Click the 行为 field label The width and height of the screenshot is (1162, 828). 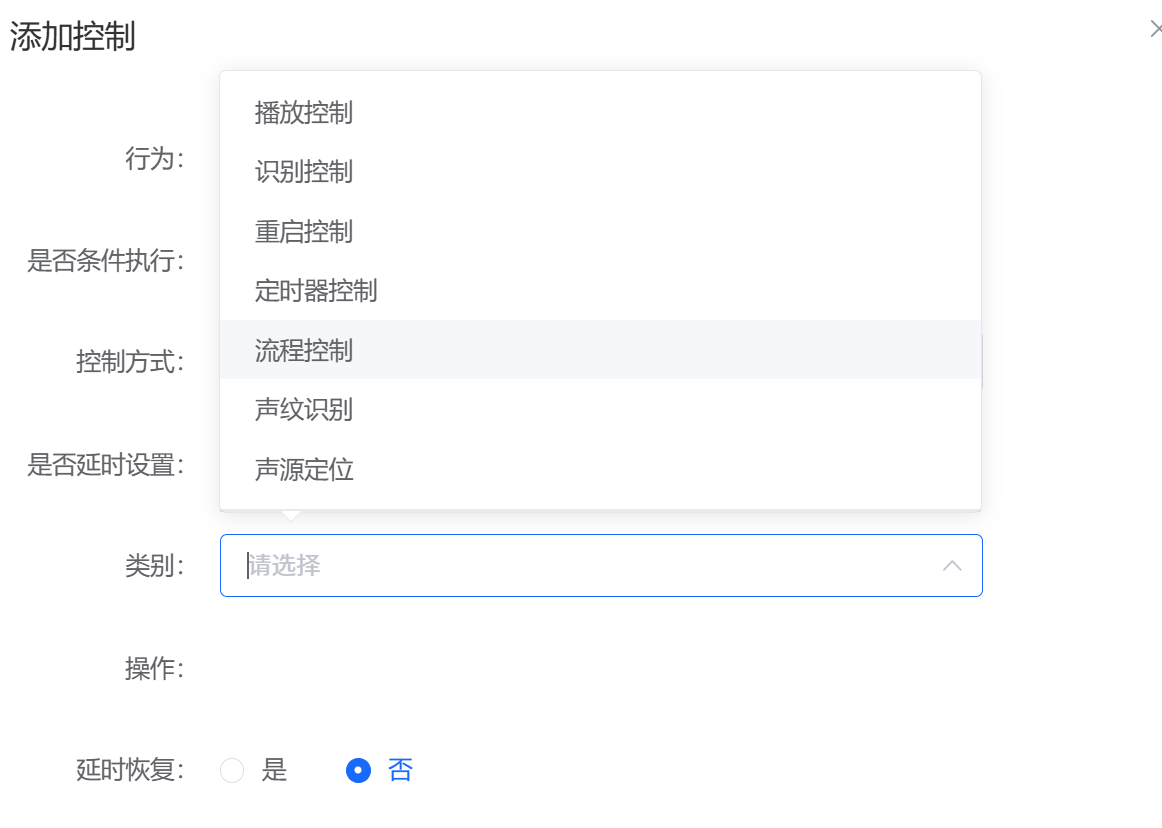click(157, 158)
